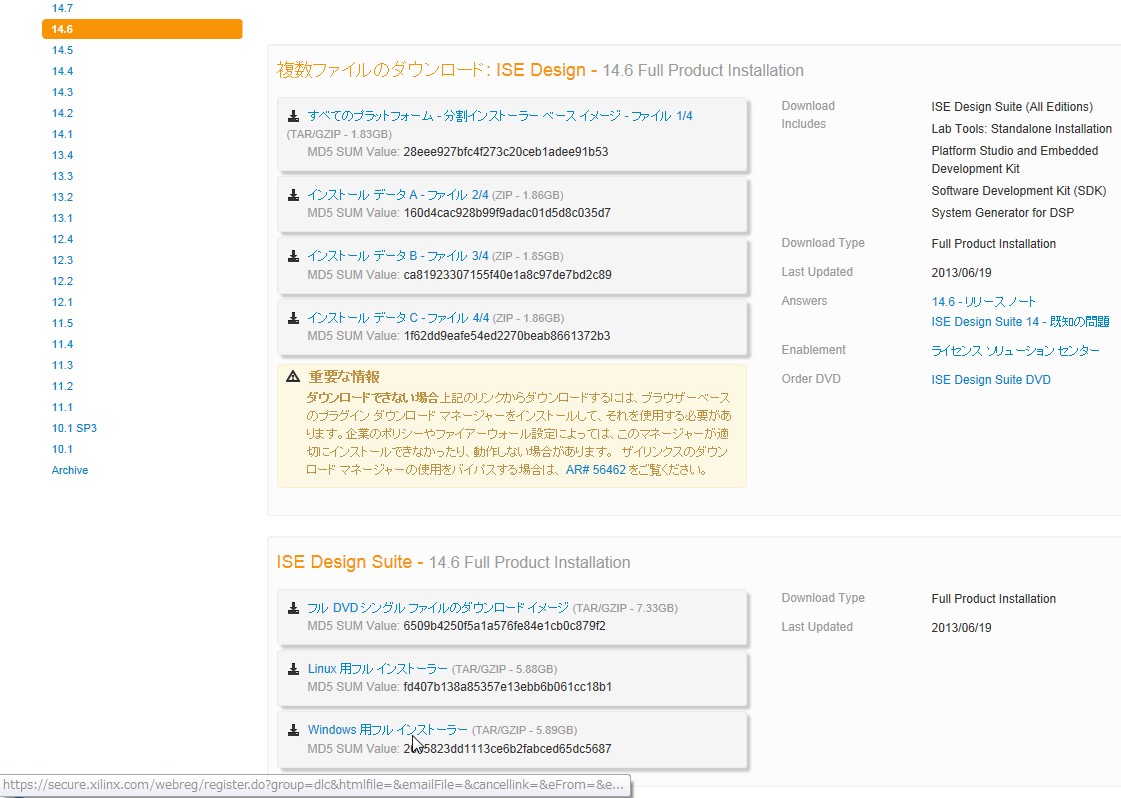Image resolution: width=1121 pixels, height=798 pixels.
Task: Open the Archive link
Action: [69, 470]
